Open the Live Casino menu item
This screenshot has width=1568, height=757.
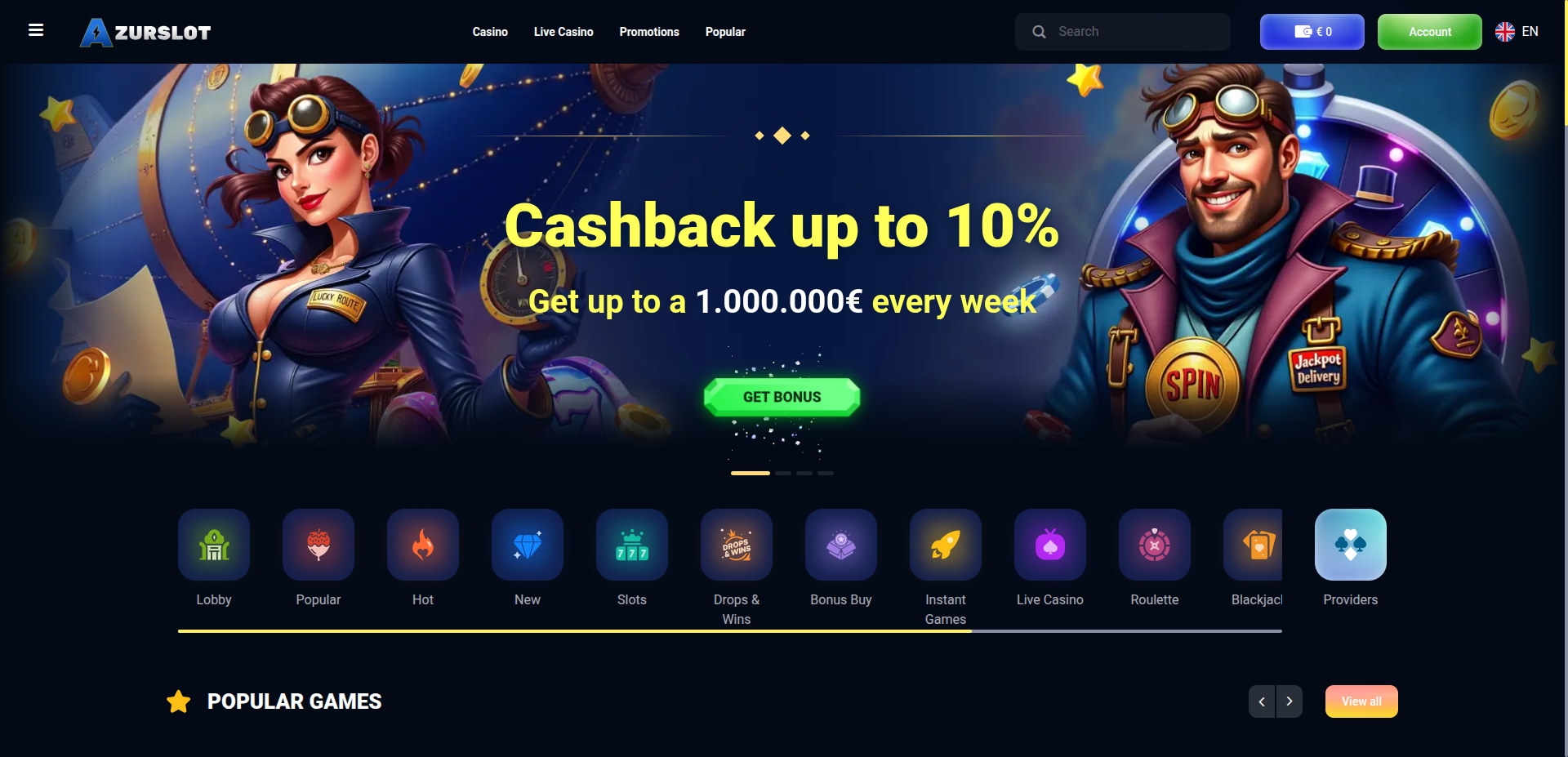[x=563, y=32]
